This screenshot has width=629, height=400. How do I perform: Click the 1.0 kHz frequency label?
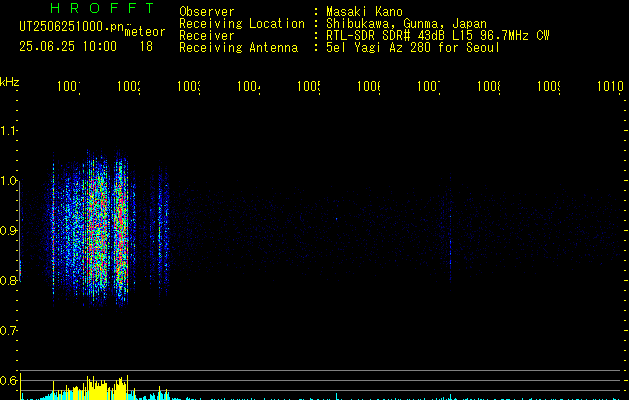point(8,181)
